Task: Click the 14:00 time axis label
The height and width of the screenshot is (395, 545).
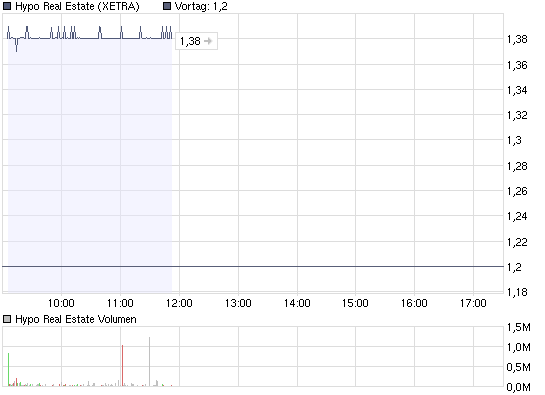Action: [297, 303]
